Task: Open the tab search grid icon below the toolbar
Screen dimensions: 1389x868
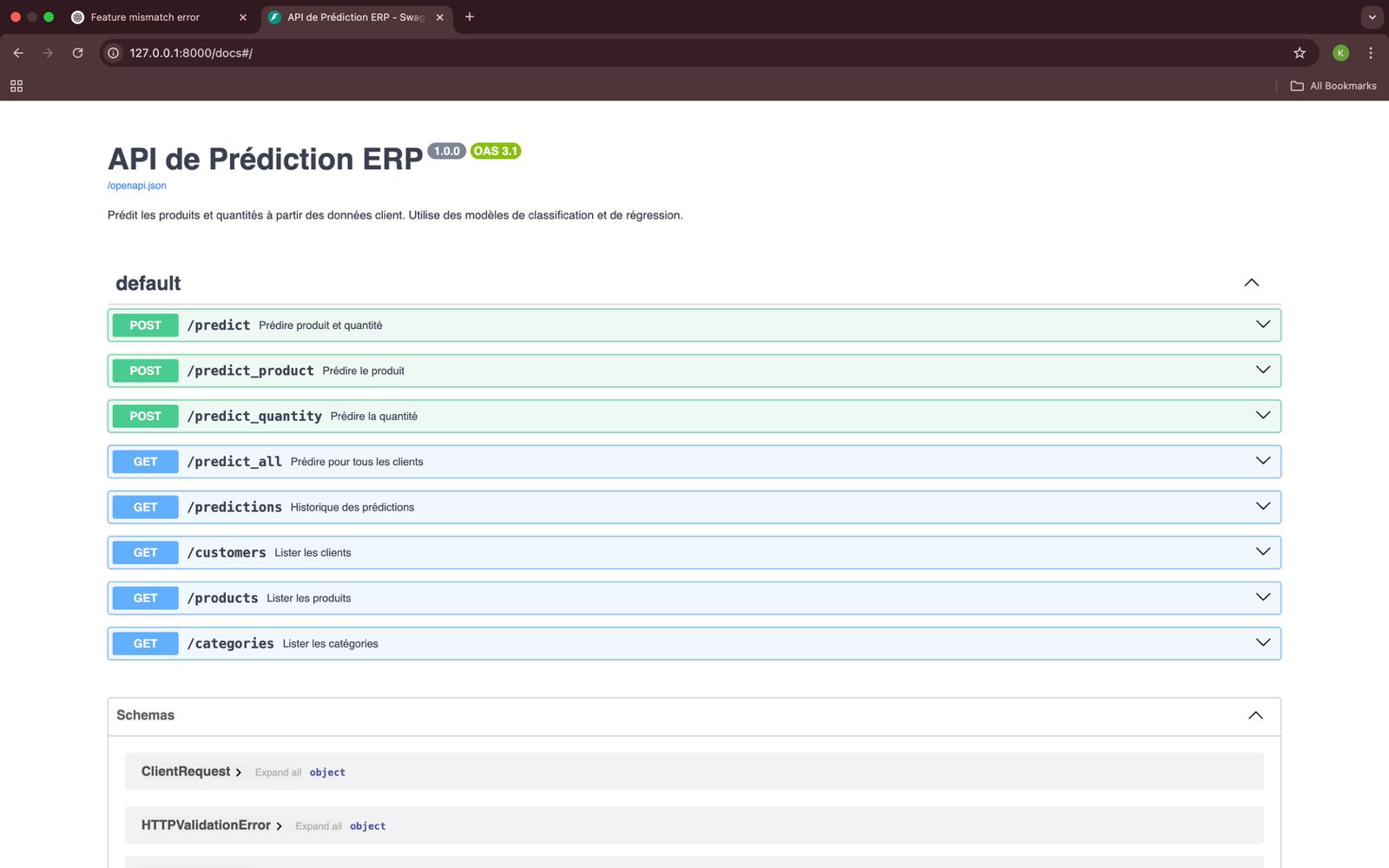Action: [16, 86]
